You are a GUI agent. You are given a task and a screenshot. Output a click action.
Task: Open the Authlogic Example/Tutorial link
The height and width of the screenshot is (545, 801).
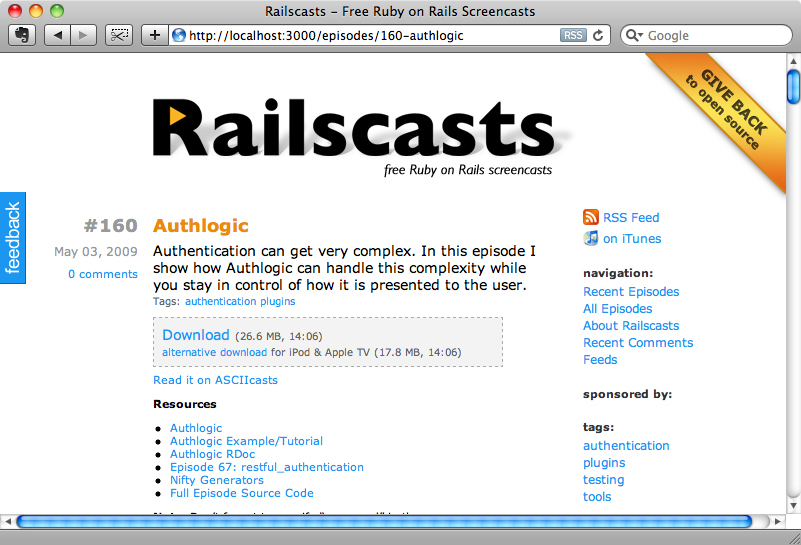pos(246,441)
